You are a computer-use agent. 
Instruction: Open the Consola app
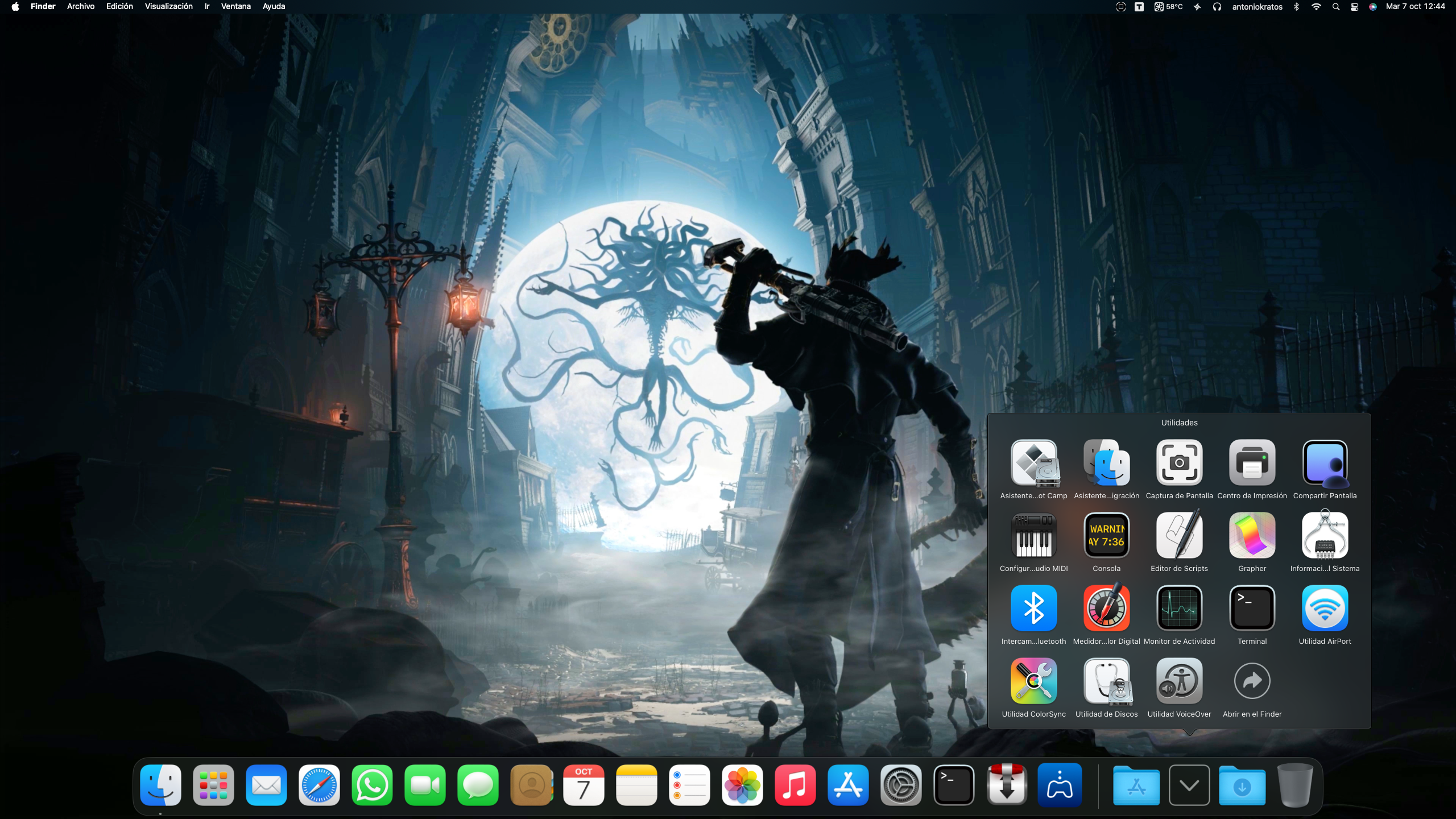(1106, 536)
